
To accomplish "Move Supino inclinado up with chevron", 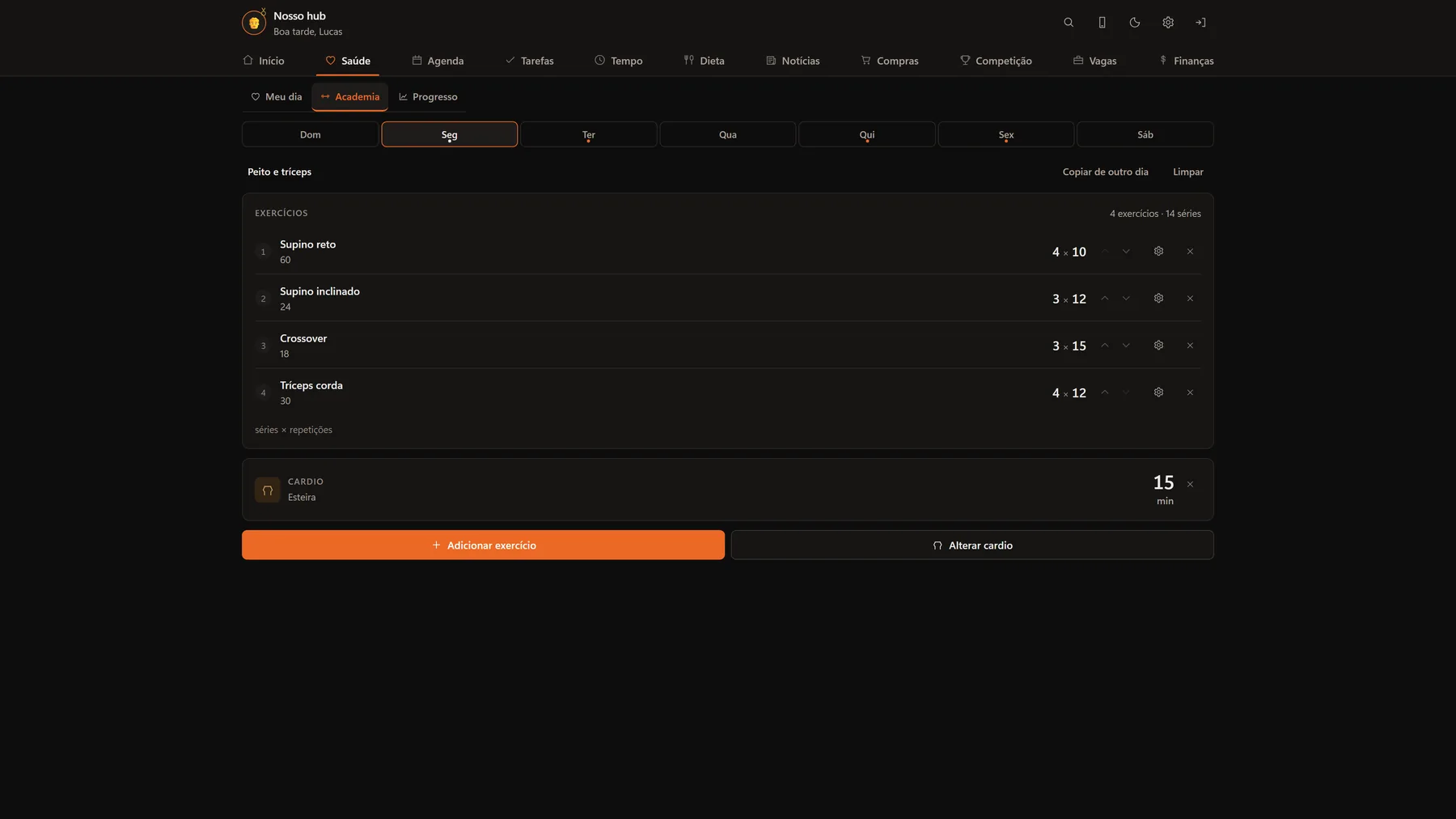I will (1105, 299).
